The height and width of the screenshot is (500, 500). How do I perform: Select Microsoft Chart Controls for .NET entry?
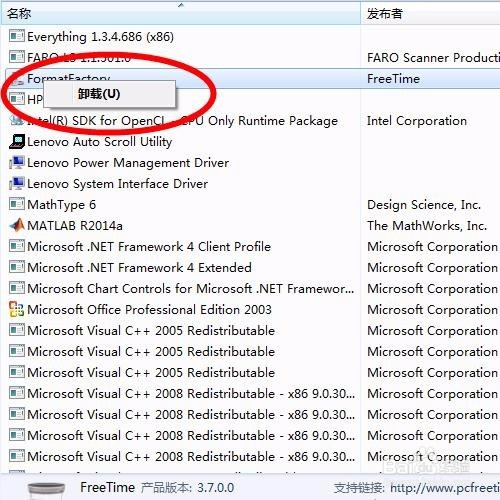191,289
